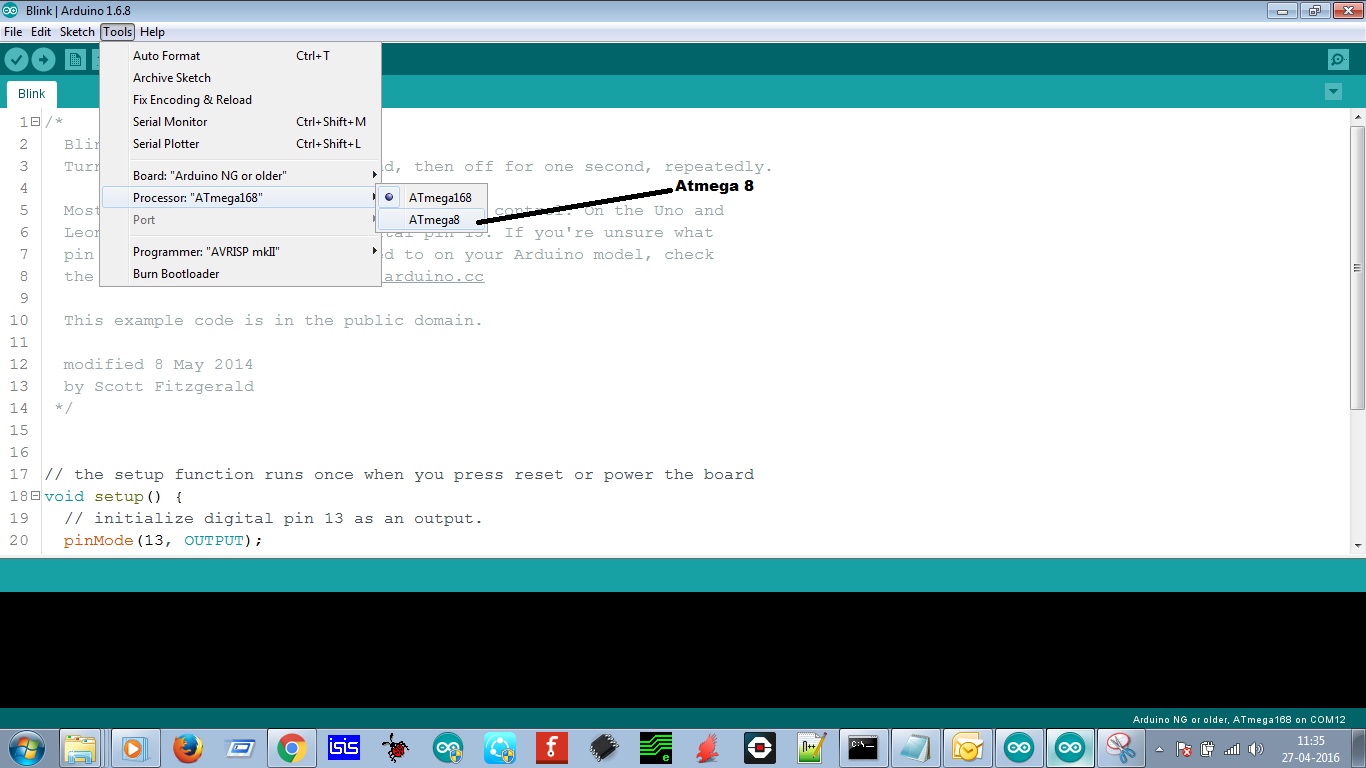Click the editor scrollbar down arrow
Screen dimensions: 1366x768
(1357, 545)
